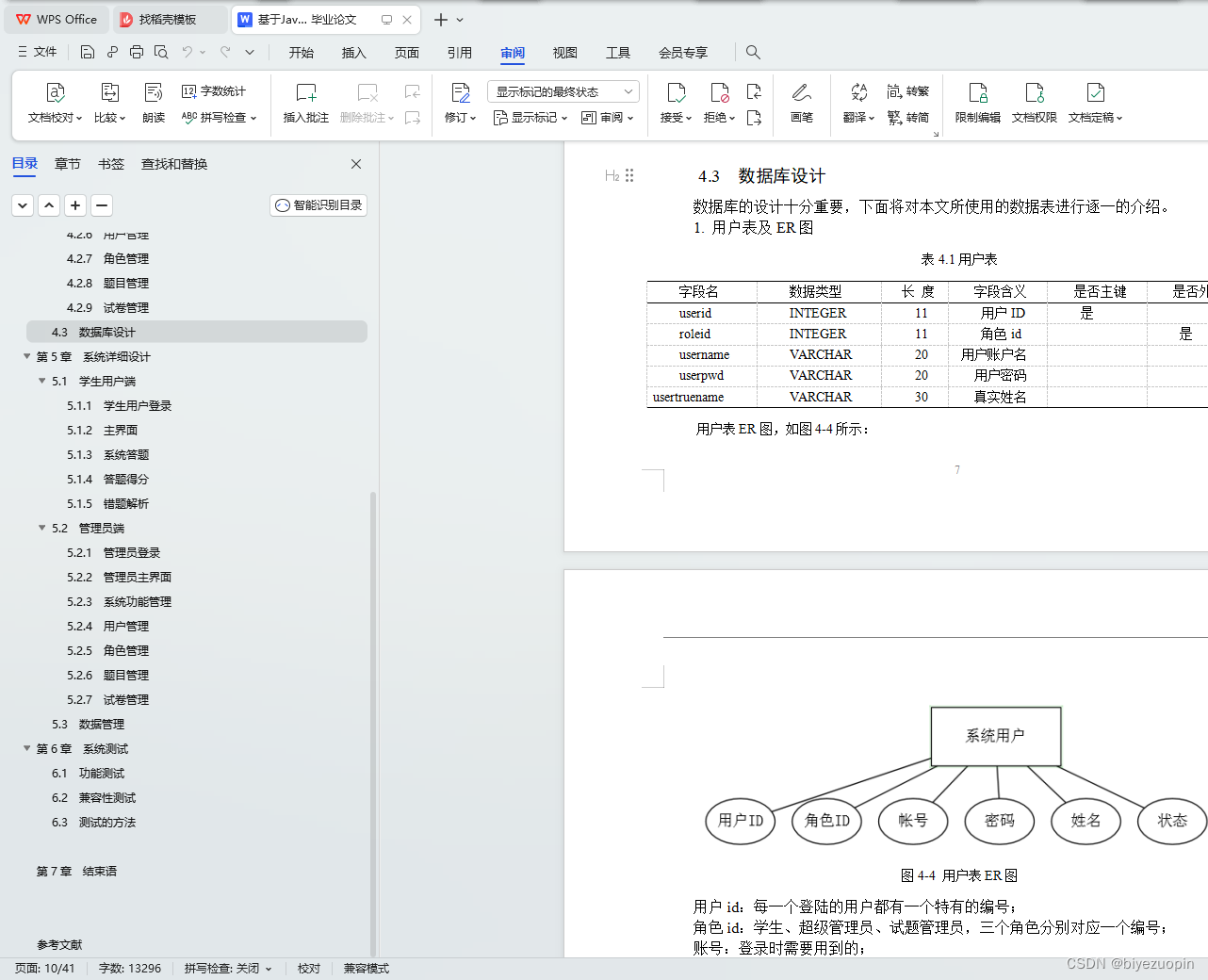The height and width of the screenshot is (980, 1208).
Task: Open the 书签 tab in navigation pane
Action: click(111, 164)
